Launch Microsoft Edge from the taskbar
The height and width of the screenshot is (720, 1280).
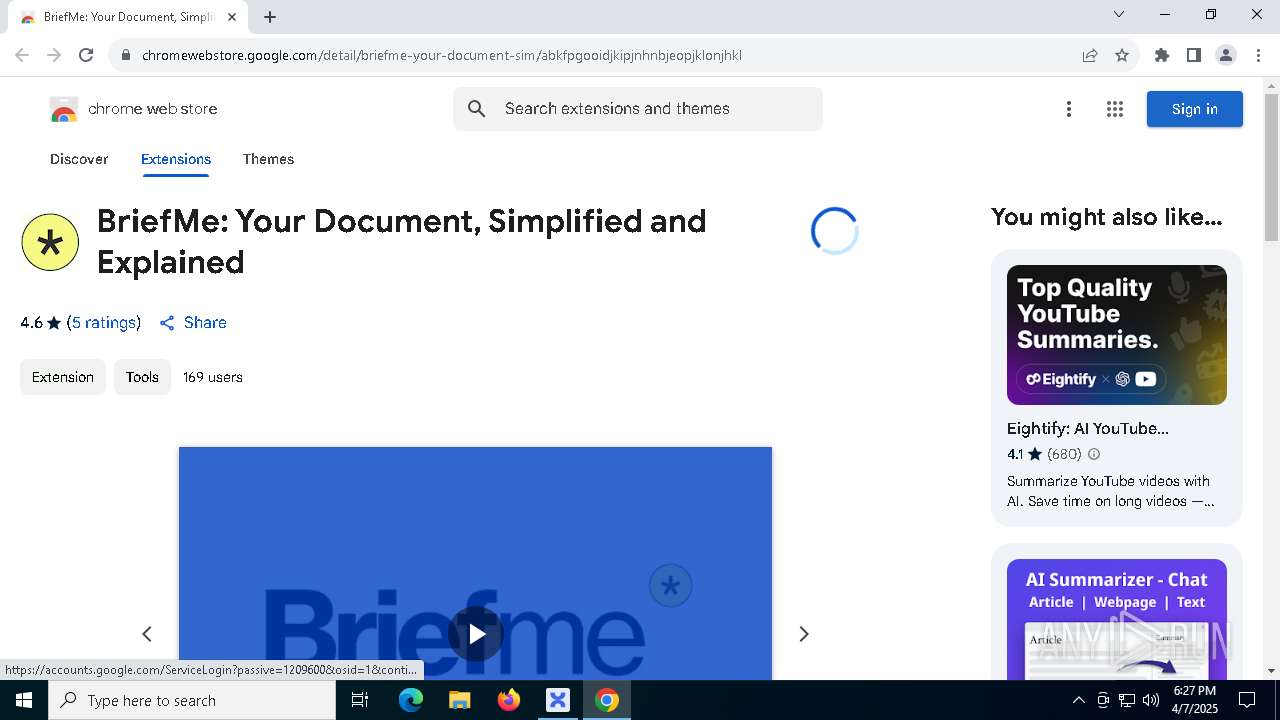411,700
